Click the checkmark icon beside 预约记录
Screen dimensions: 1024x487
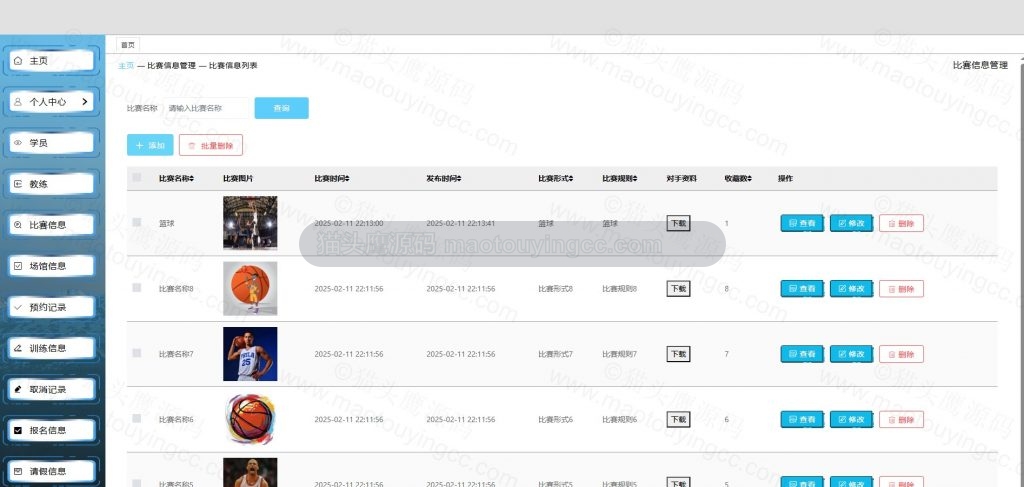18,307
